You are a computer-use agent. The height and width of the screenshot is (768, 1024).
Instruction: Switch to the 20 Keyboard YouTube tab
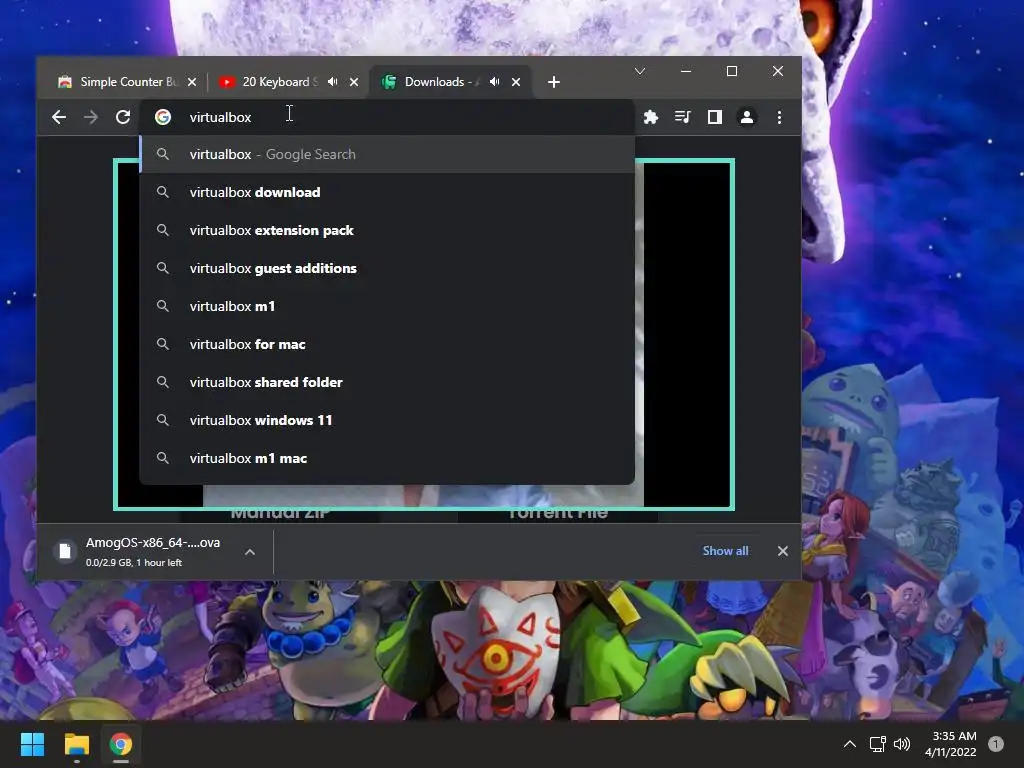(289, 82)
